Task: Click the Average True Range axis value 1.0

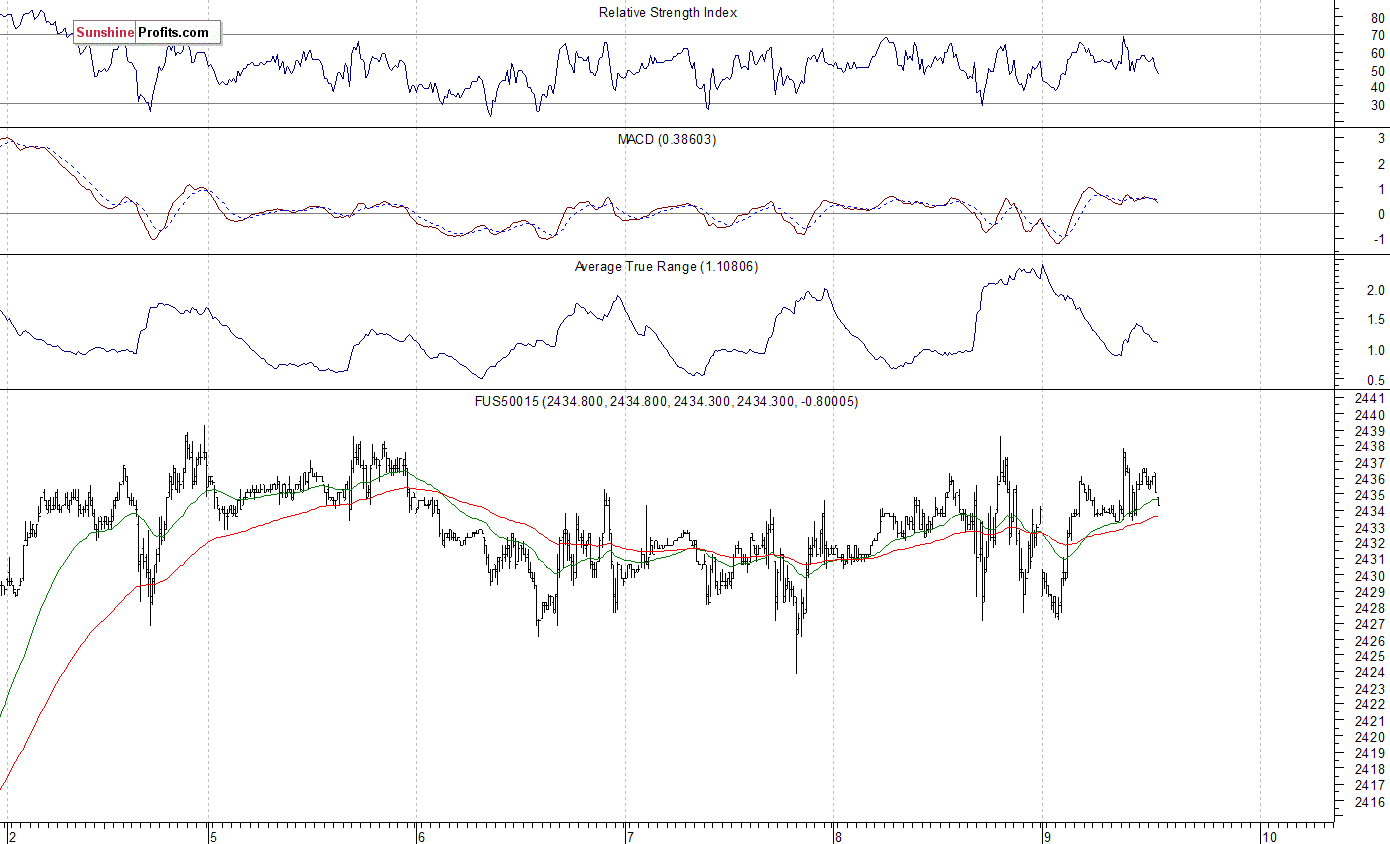Action: (x=1376, y=350)
